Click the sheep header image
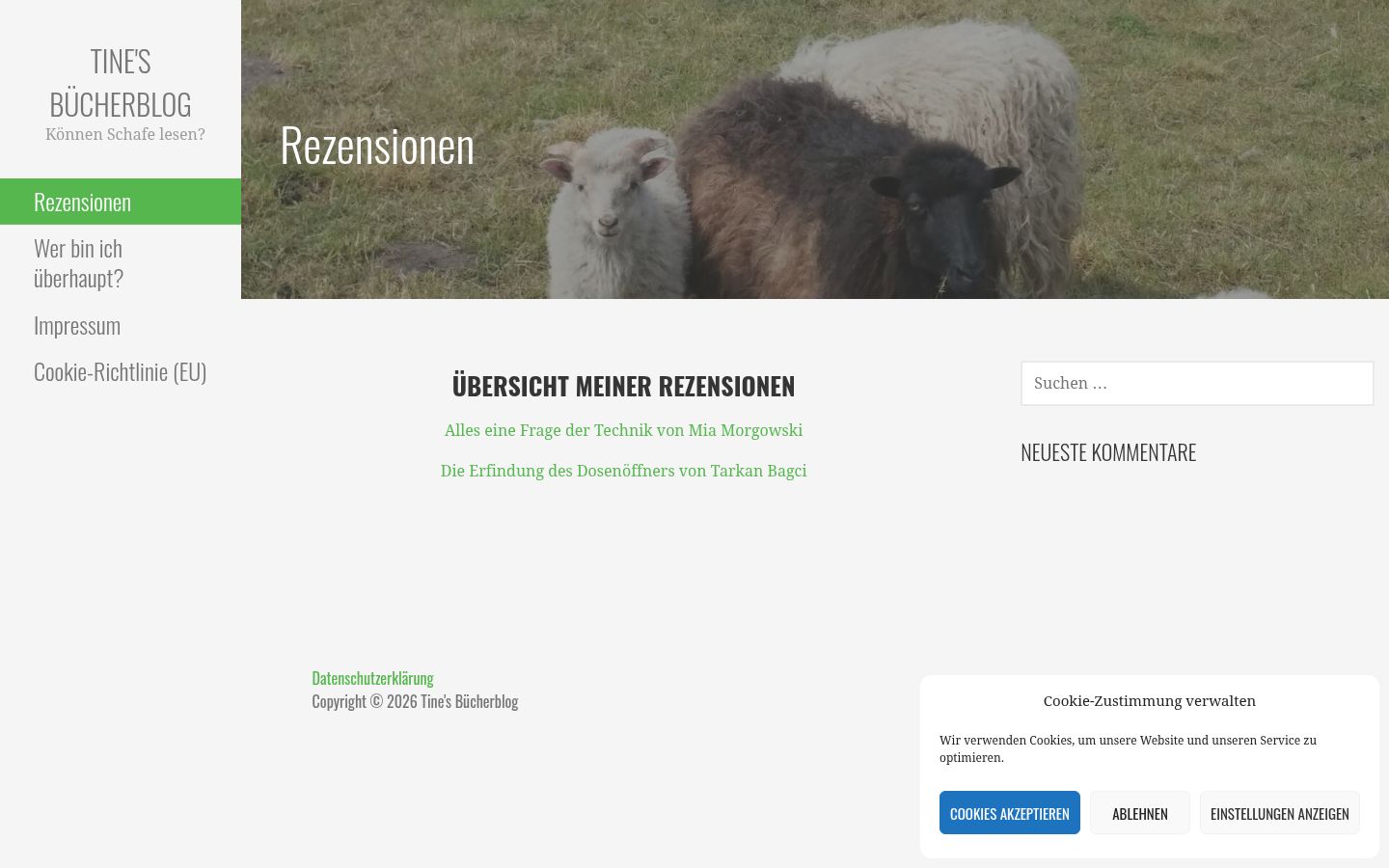 click(x=815, y=149)
